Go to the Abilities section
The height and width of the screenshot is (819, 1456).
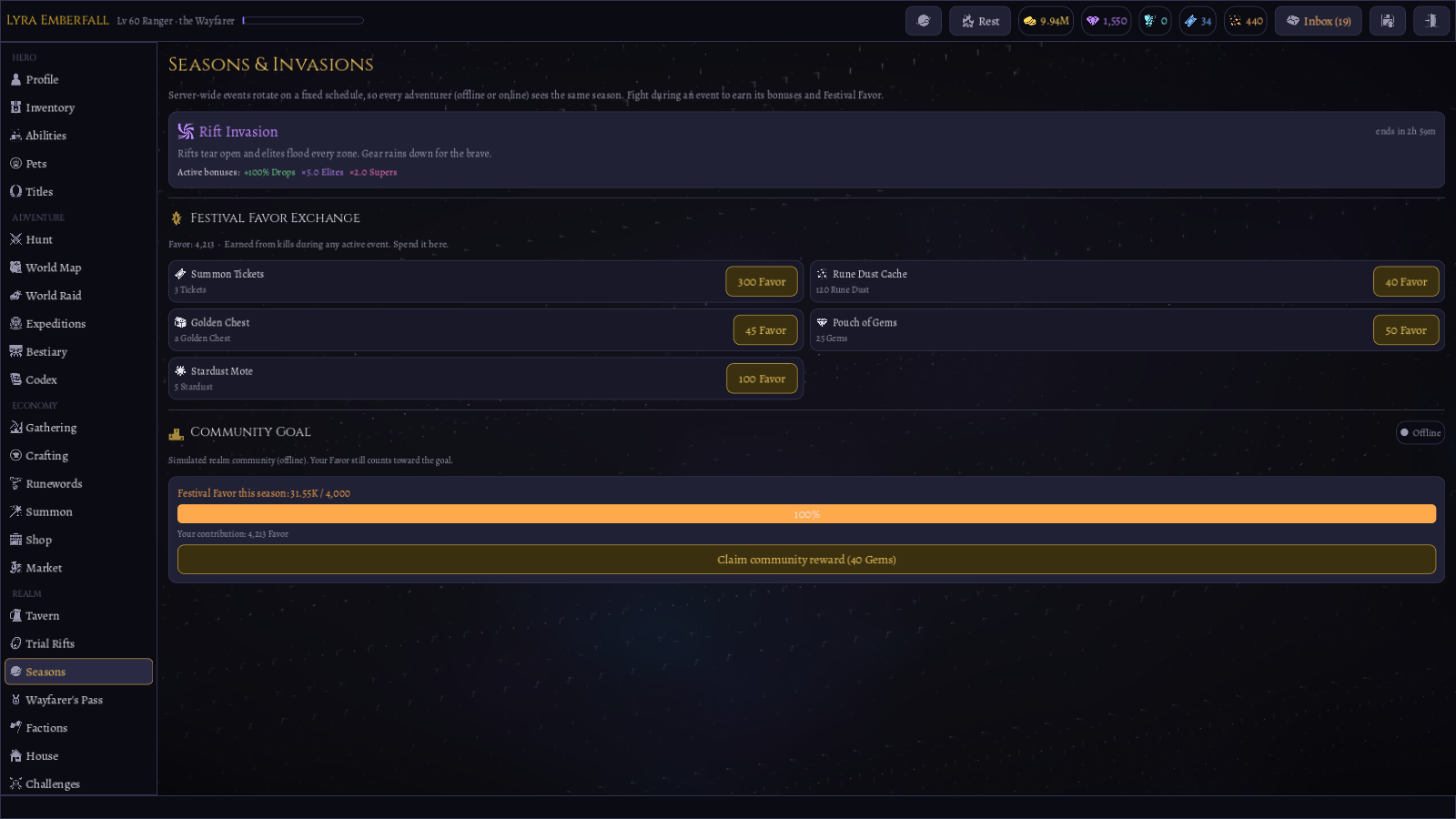pos(78,136)
